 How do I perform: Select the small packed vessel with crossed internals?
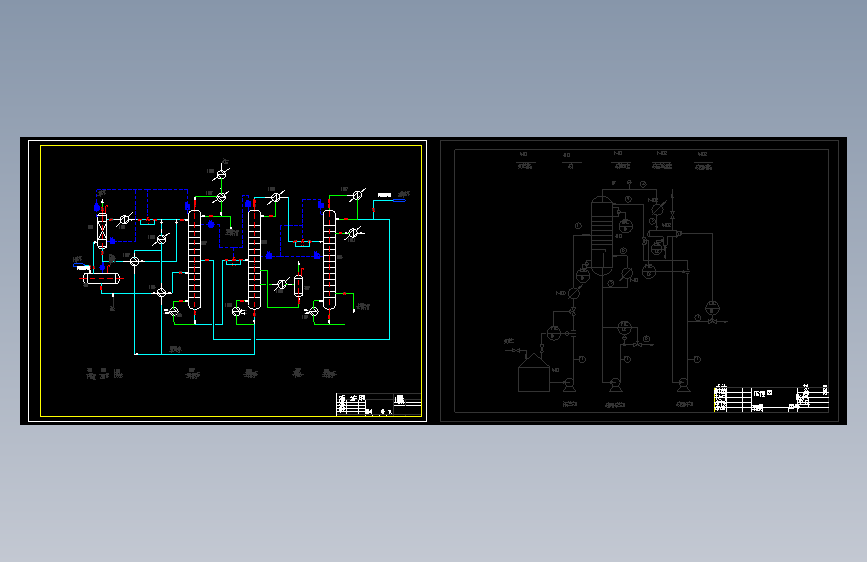102,231
